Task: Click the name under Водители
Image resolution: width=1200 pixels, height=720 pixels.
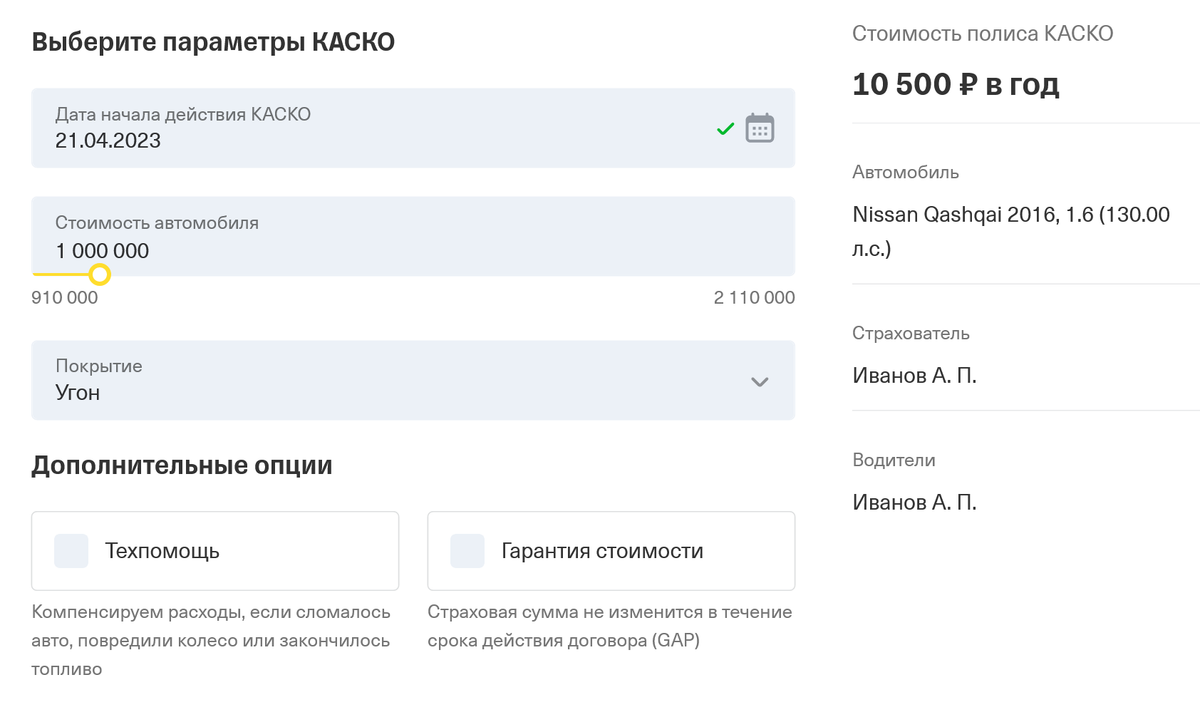Action: [914, 503]
